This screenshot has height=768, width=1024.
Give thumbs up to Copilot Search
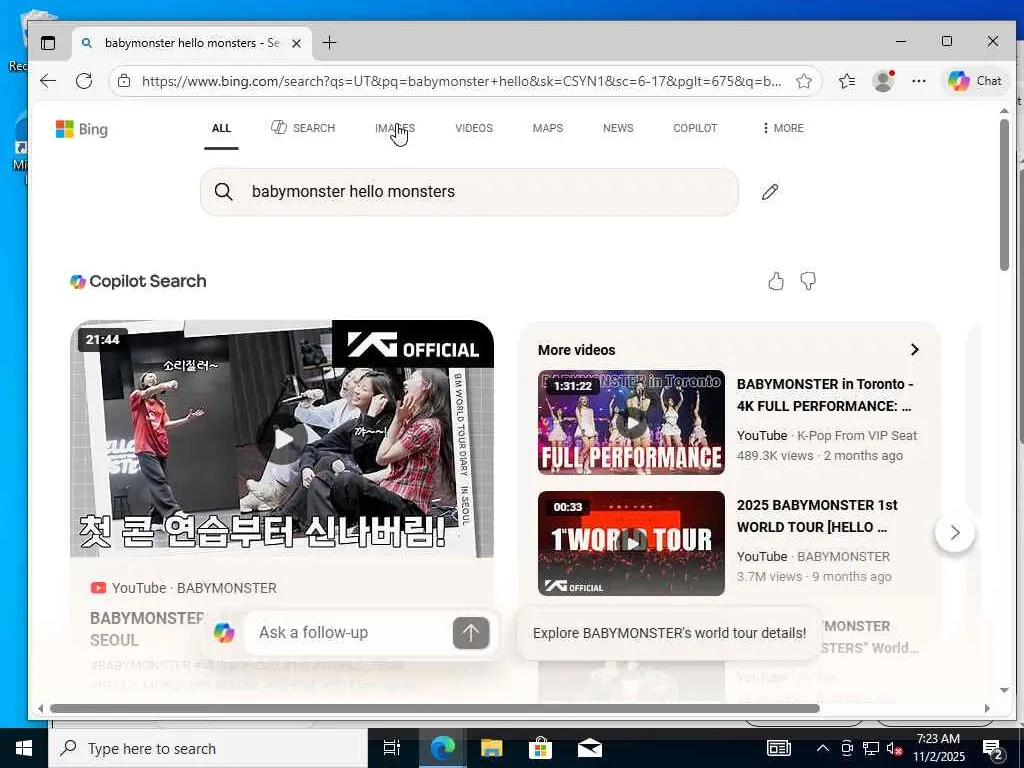(775, 281)
